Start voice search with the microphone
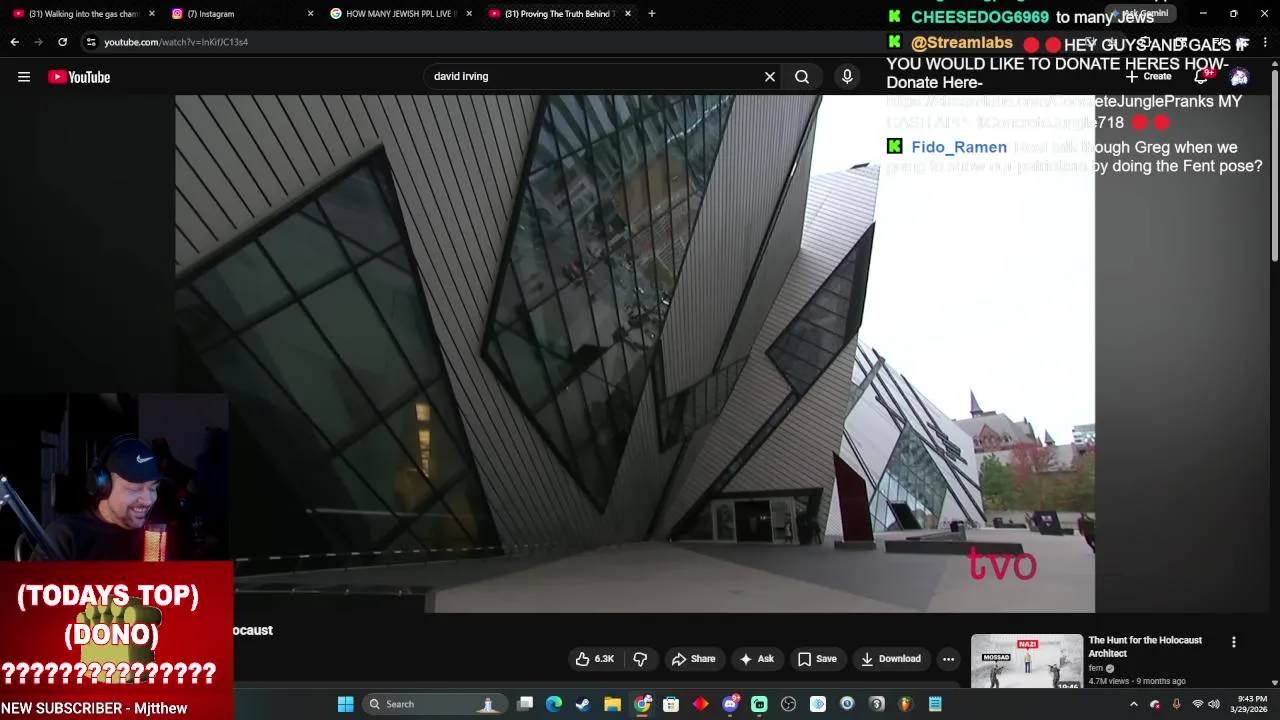1280x720 pixels. point(847,76)
